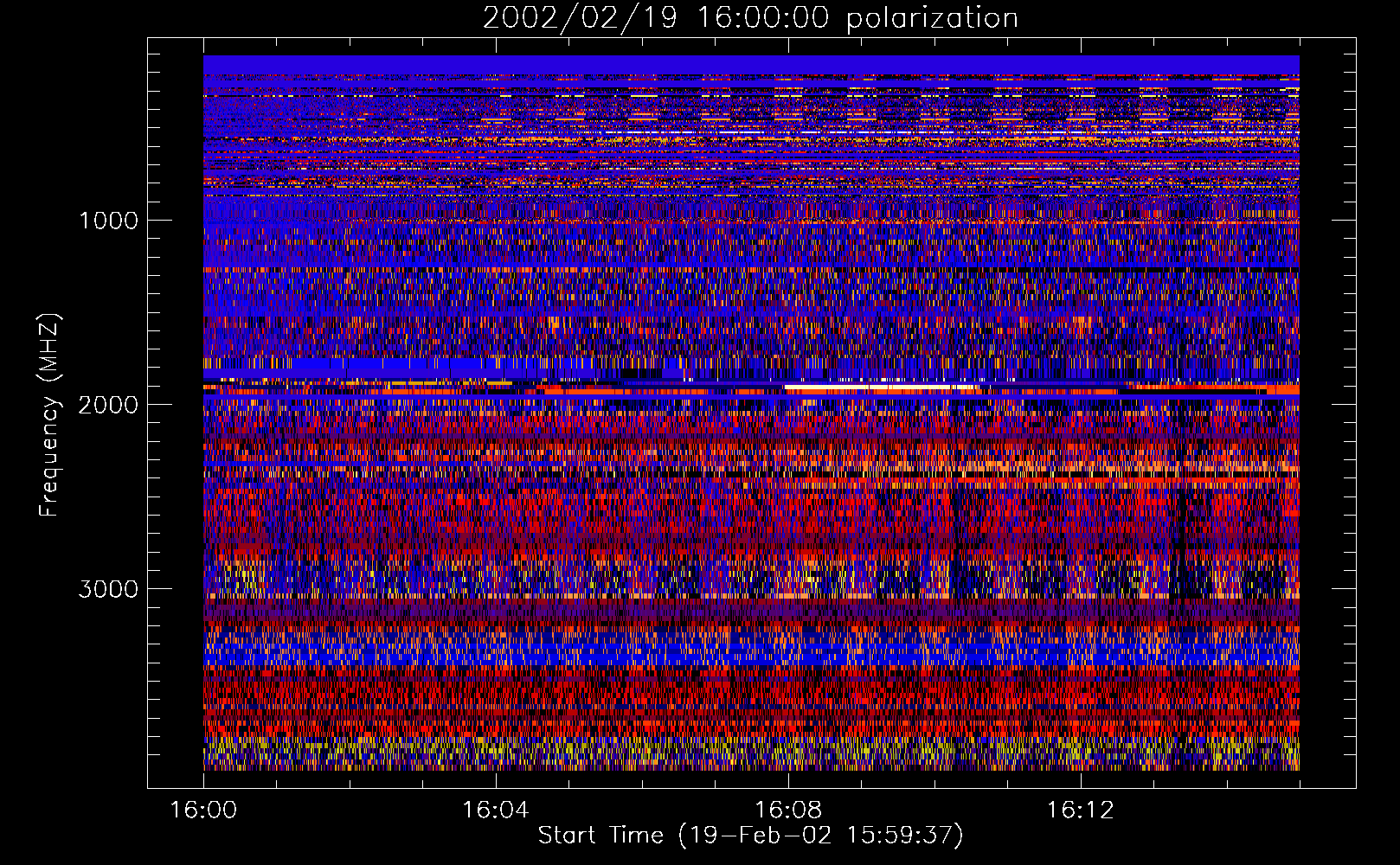Viewport: 1400px width, 865px height.
Task: Click the "Start Time (19-Feb-02 15:59:37)" label
Action: click(750, 836)
